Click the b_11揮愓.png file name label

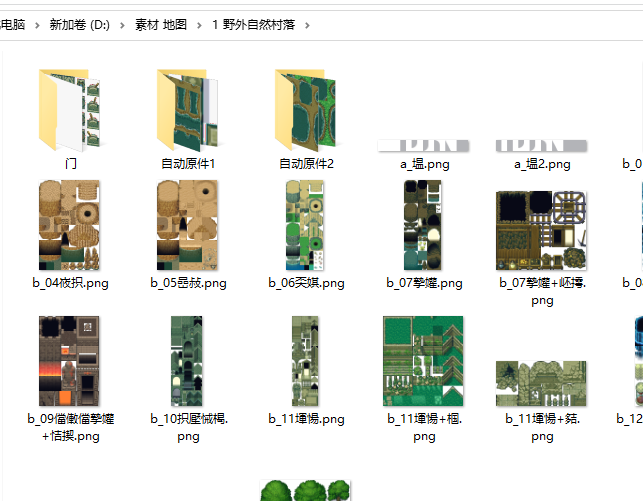point(306,419)
